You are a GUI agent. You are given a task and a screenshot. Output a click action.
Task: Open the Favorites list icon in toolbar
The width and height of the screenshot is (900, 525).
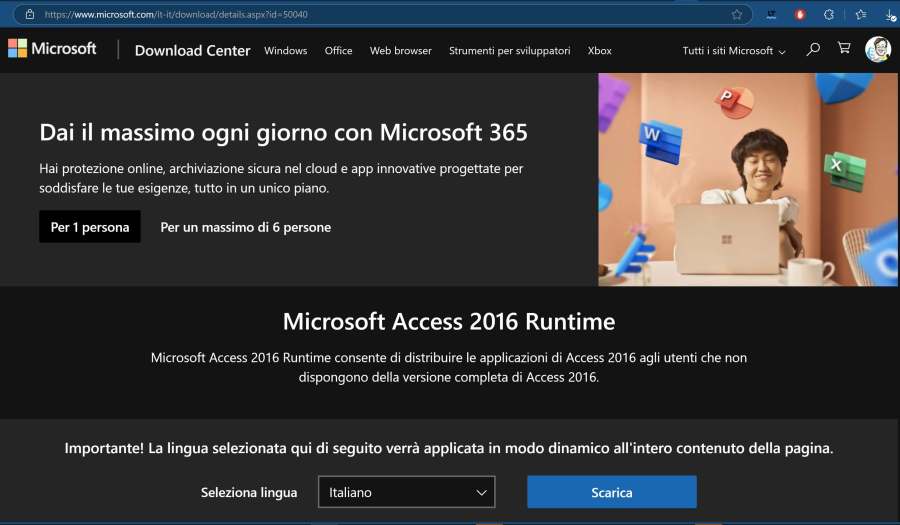point(860,14)
